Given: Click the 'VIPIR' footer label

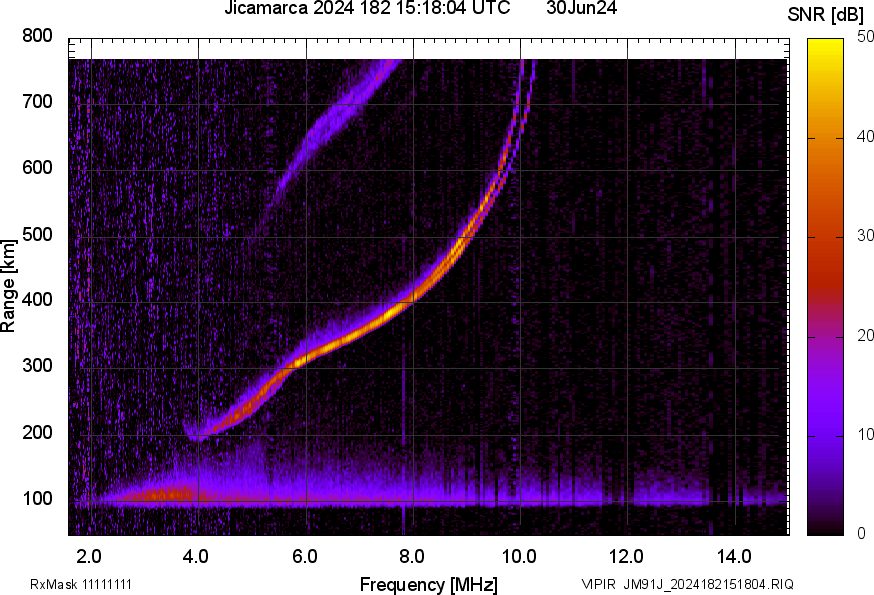Looking at the screenshot, I should (x=599, y=584).
